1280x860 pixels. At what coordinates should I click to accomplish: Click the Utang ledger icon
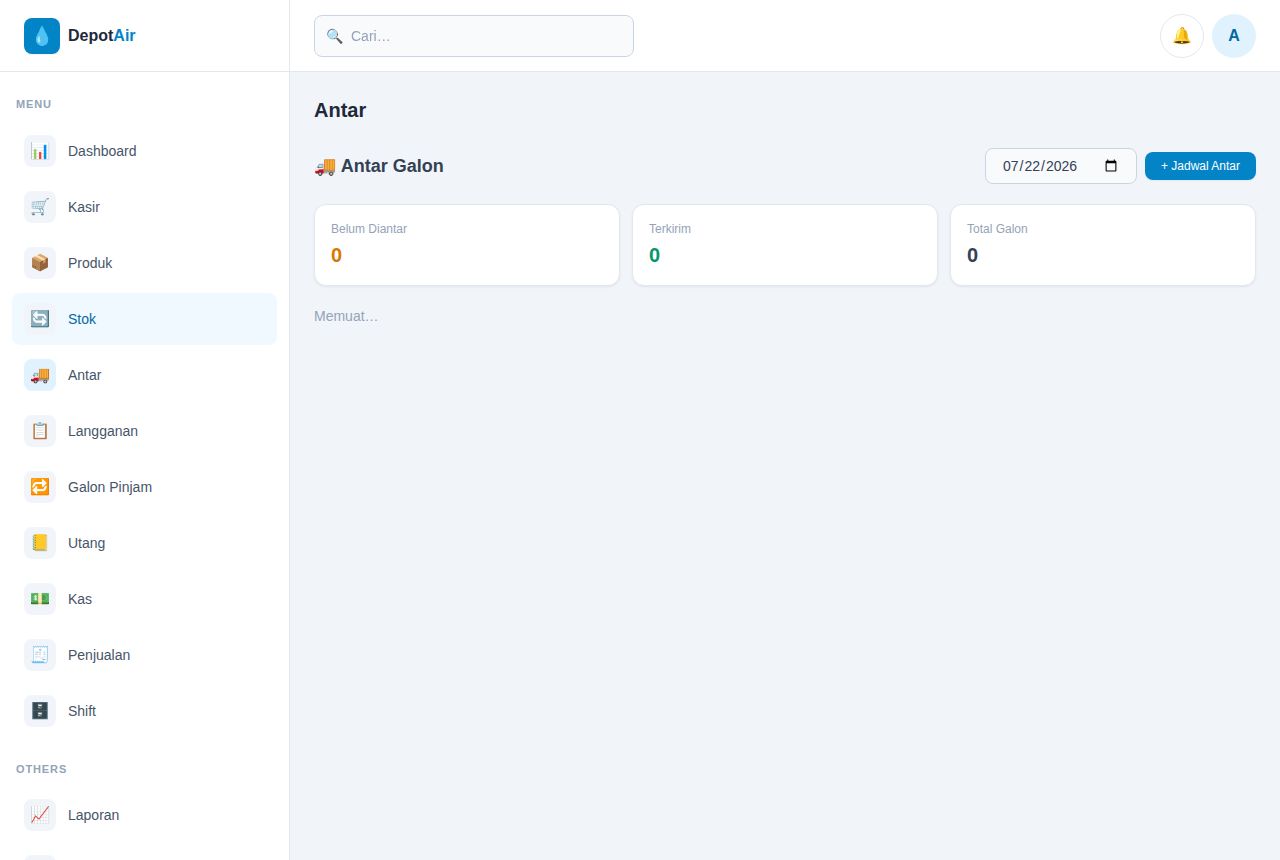click(x=40, y=543)
